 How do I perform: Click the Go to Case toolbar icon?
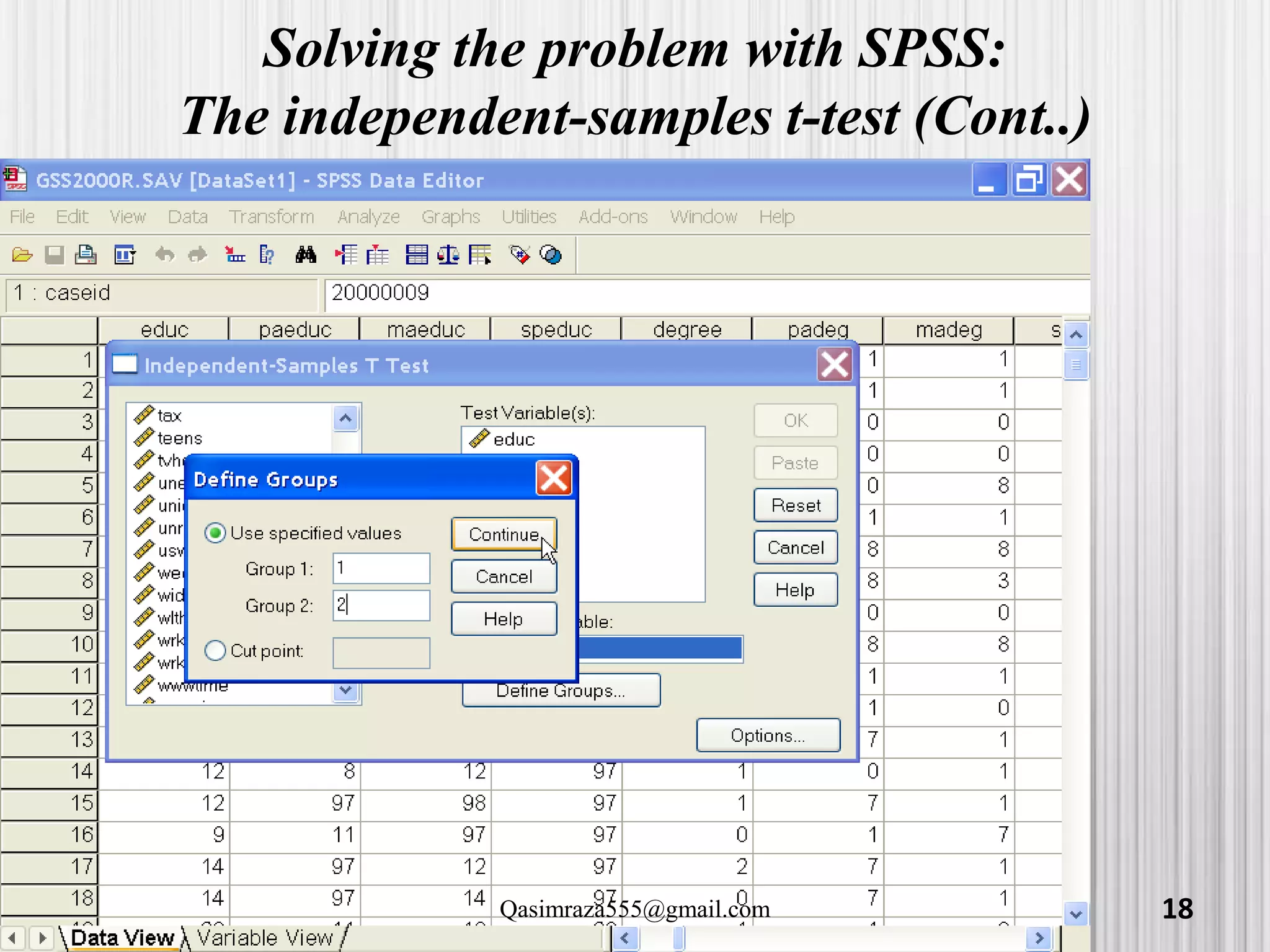235,255
